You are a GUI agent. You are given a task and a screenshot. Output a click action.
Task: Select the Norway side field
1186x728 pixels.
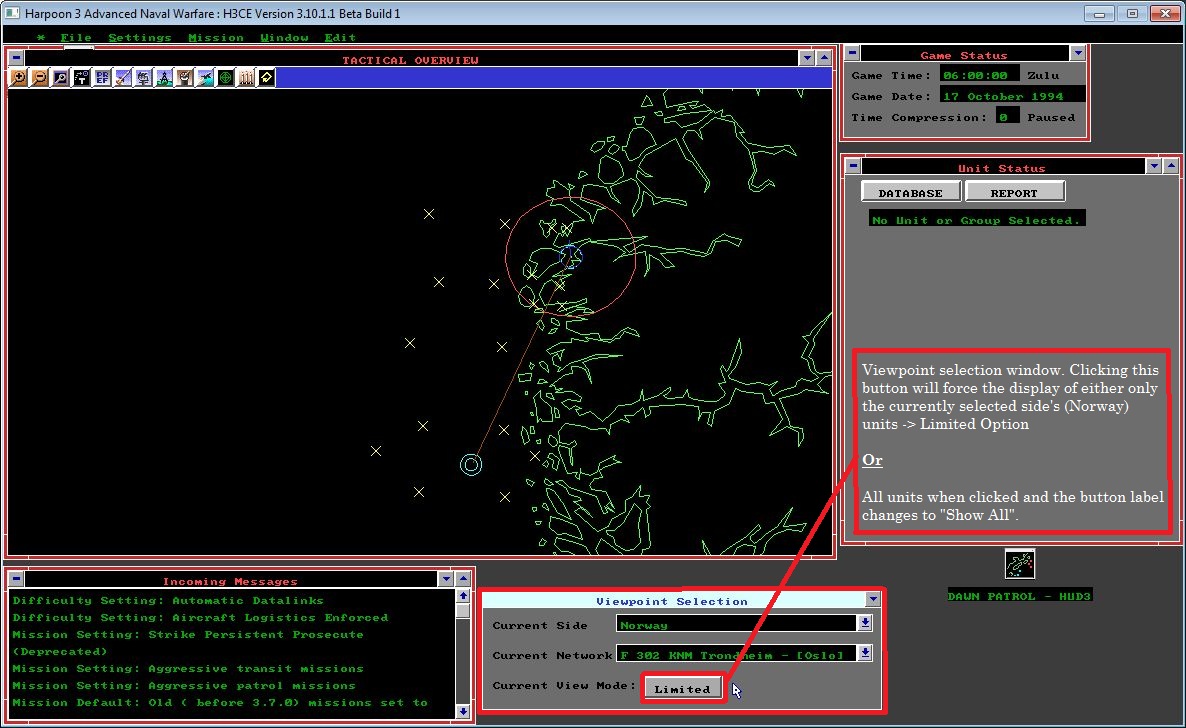click(x=736, y=624)
